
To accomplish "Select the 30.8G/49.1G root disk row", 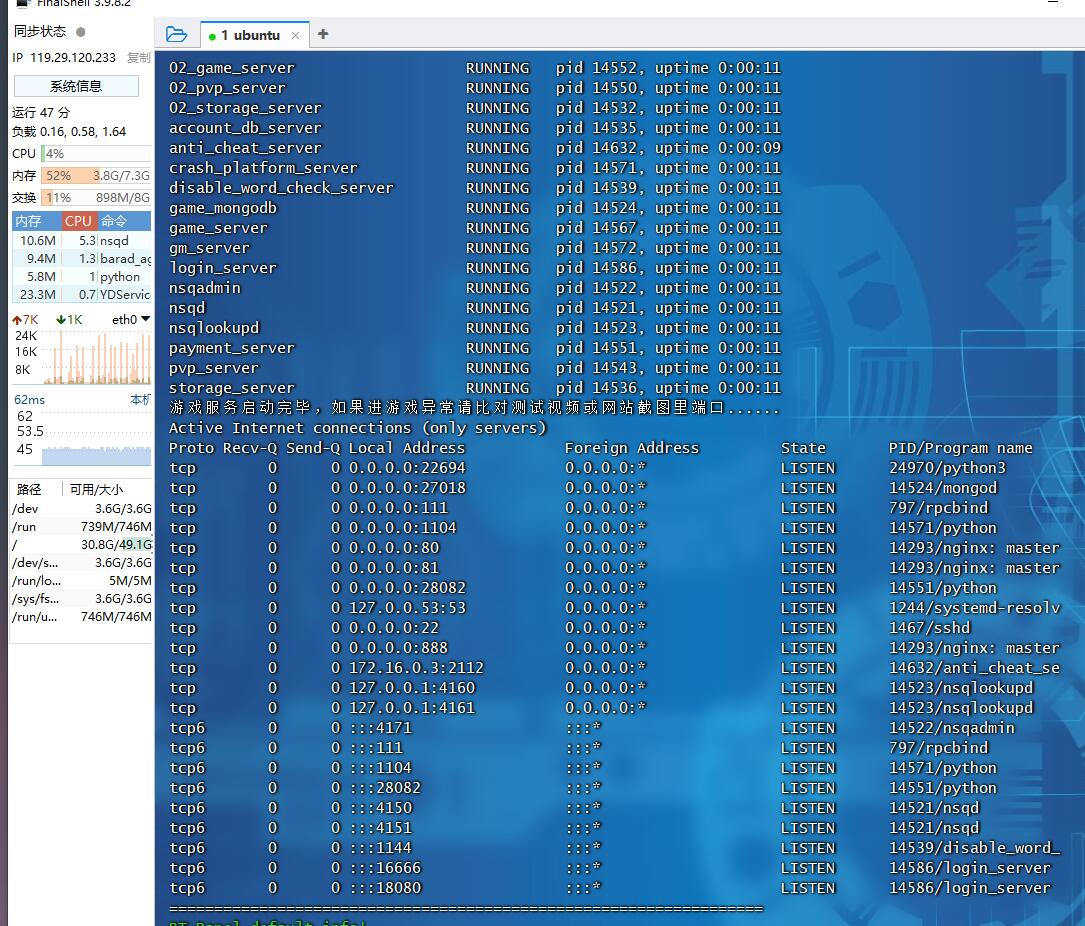I will tap(82, 545).
